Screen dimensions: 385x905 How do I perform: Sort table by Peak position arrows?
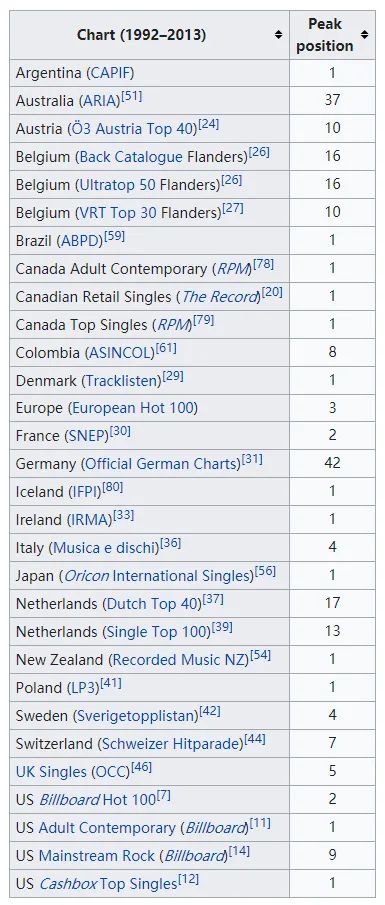[x=364, y=35]
